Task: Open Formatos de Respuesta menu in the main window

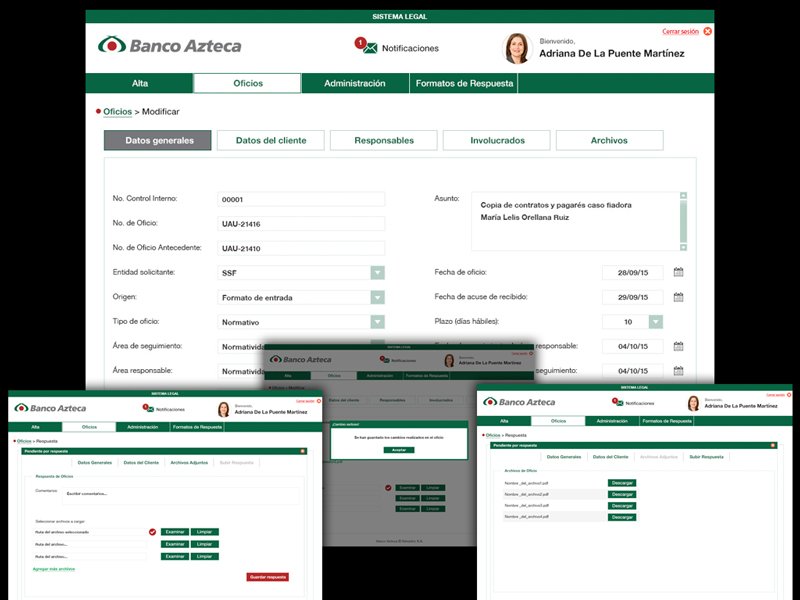Action: (464, 83)
